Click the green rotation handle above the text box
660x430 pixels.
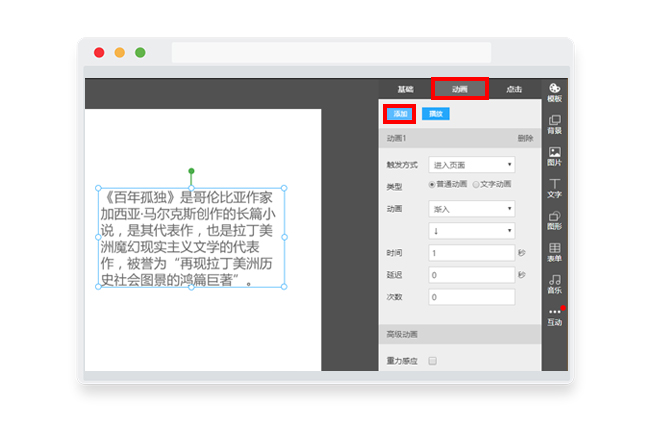click(x=191, y=171)
